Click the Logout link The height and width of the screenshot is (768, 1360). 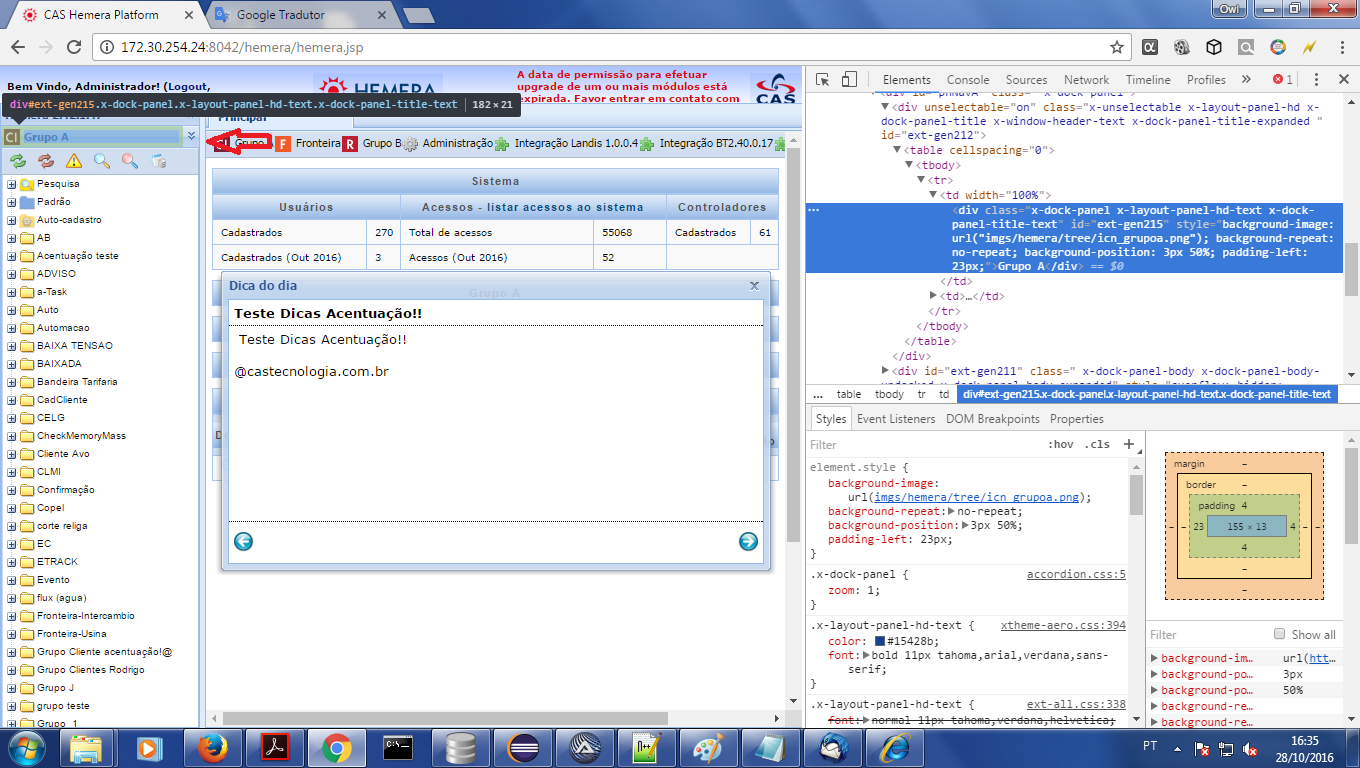tap(188, 87)
